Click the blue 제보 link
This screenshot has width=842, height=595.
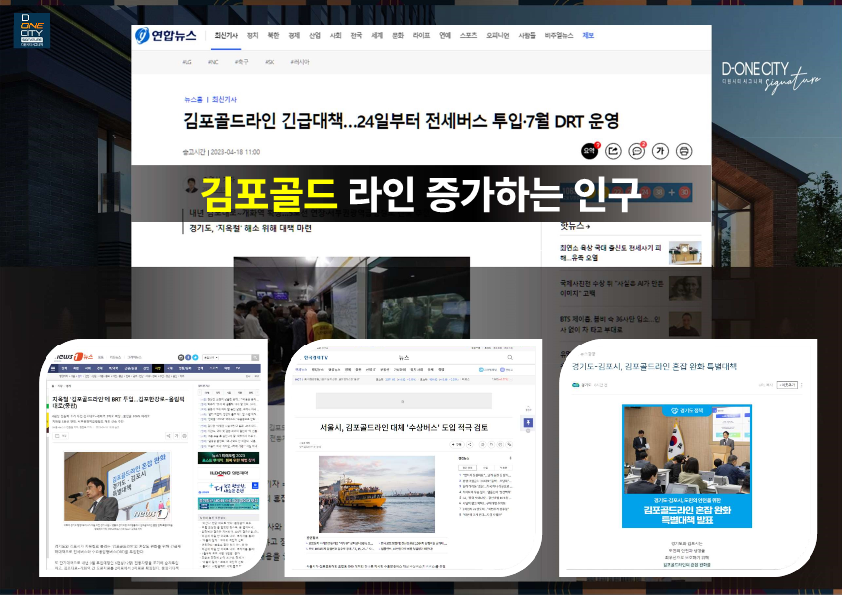tap(588, 35)
